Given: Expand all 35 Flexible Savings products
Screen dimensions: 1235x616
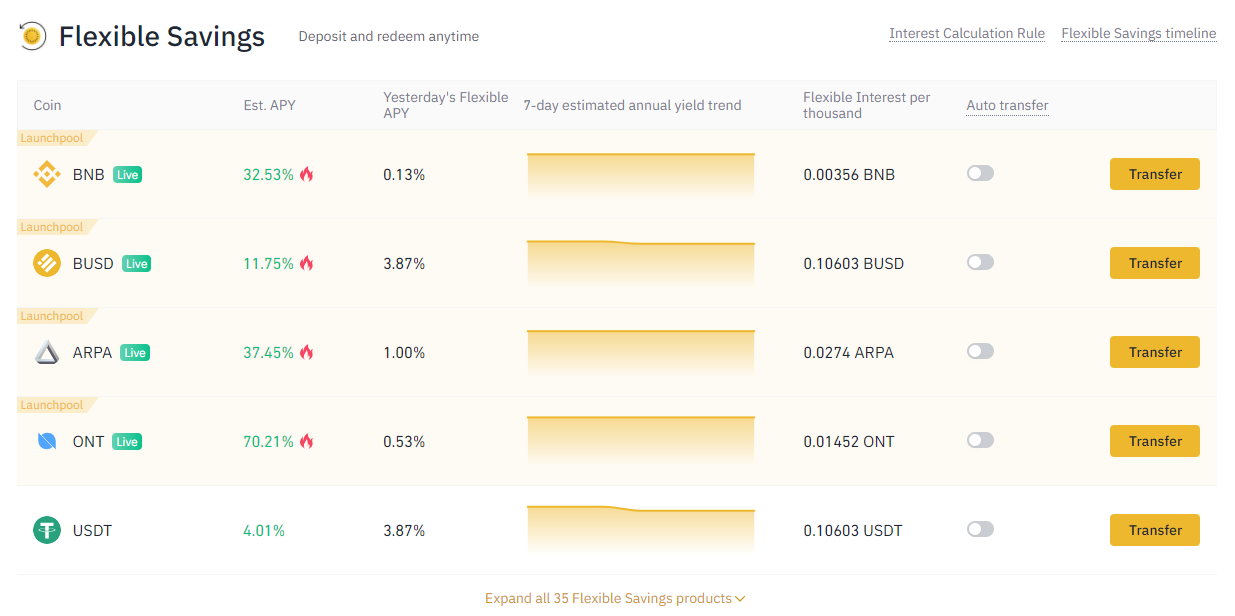Looking at the screenshot, I should (615, 598).
